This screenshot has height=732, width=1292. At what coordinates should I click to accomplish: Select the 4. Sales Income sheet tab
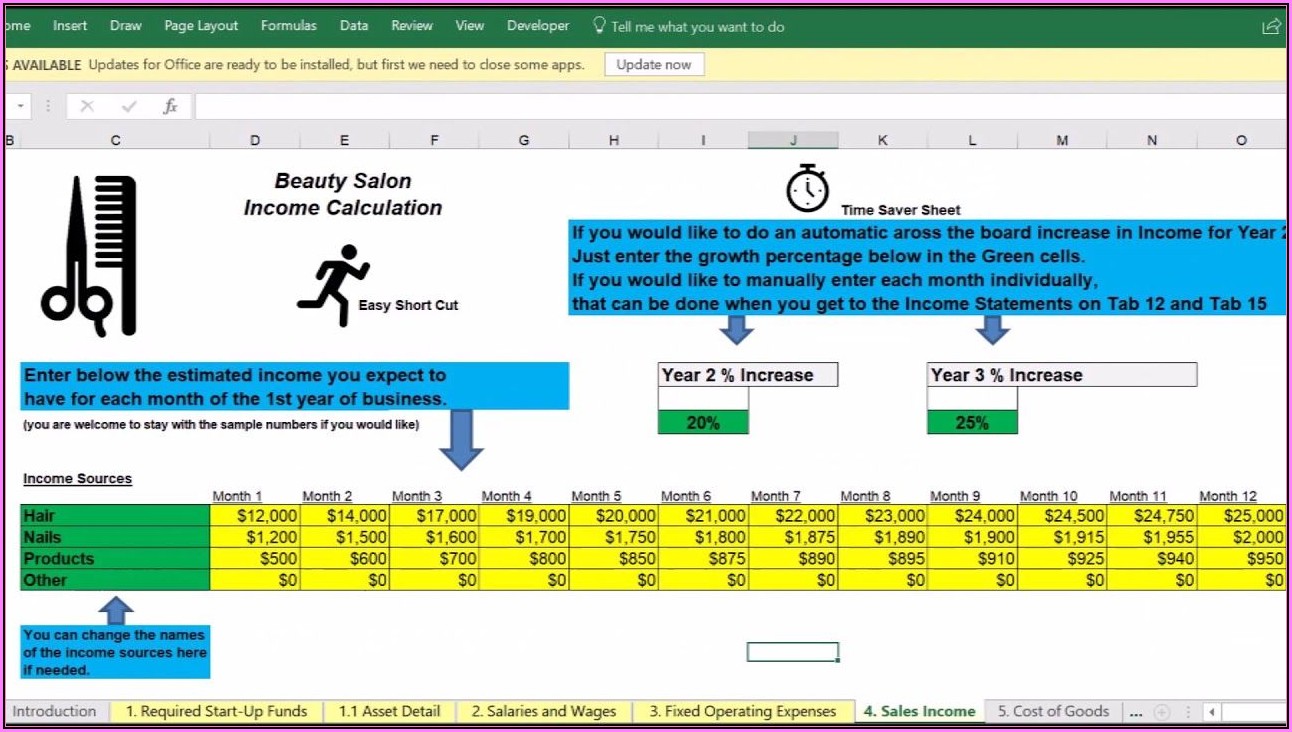(x=919, y=712)
